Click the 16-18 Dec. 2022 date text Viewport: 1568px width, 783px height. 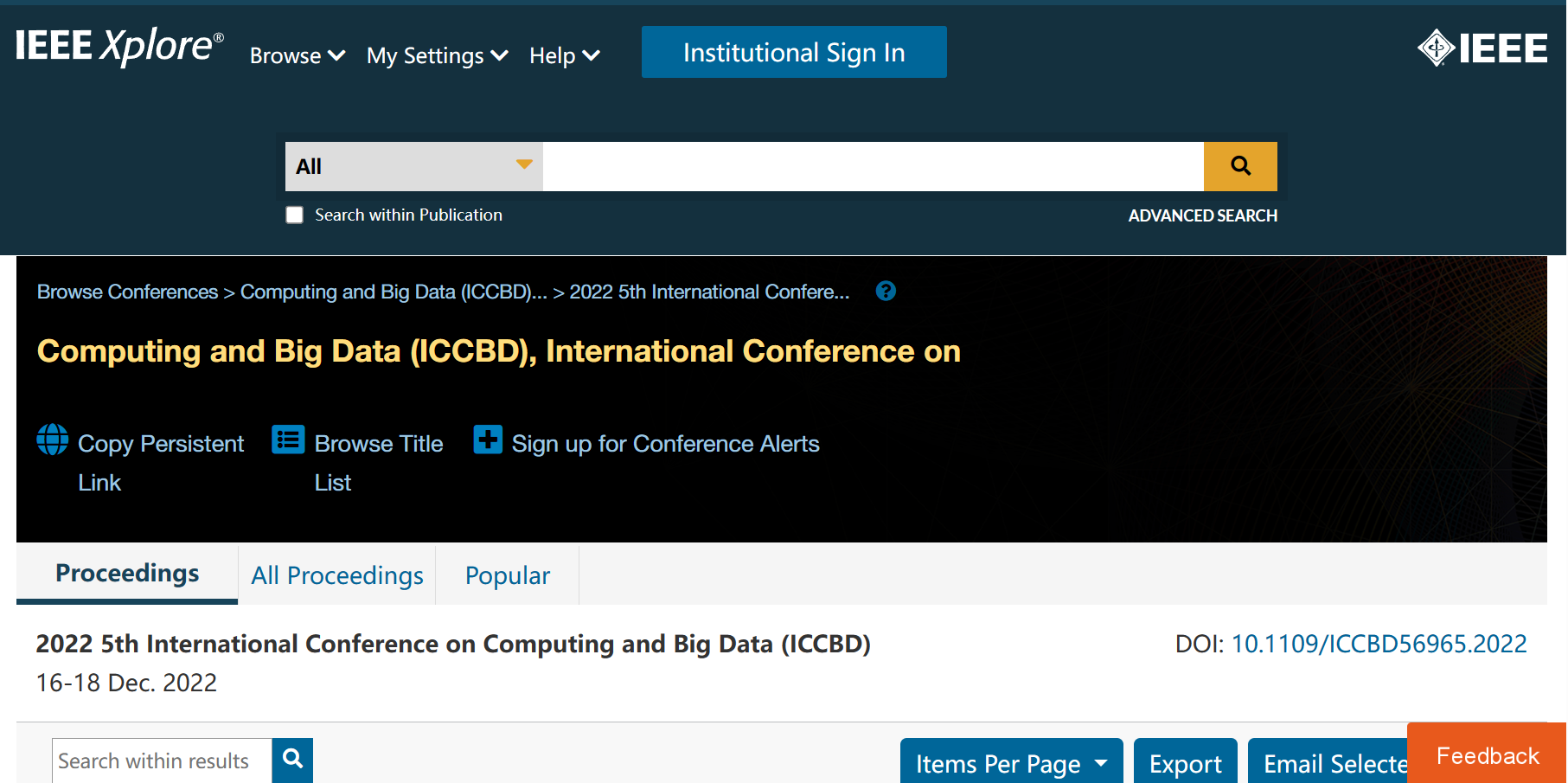click(x=126, y=683)
